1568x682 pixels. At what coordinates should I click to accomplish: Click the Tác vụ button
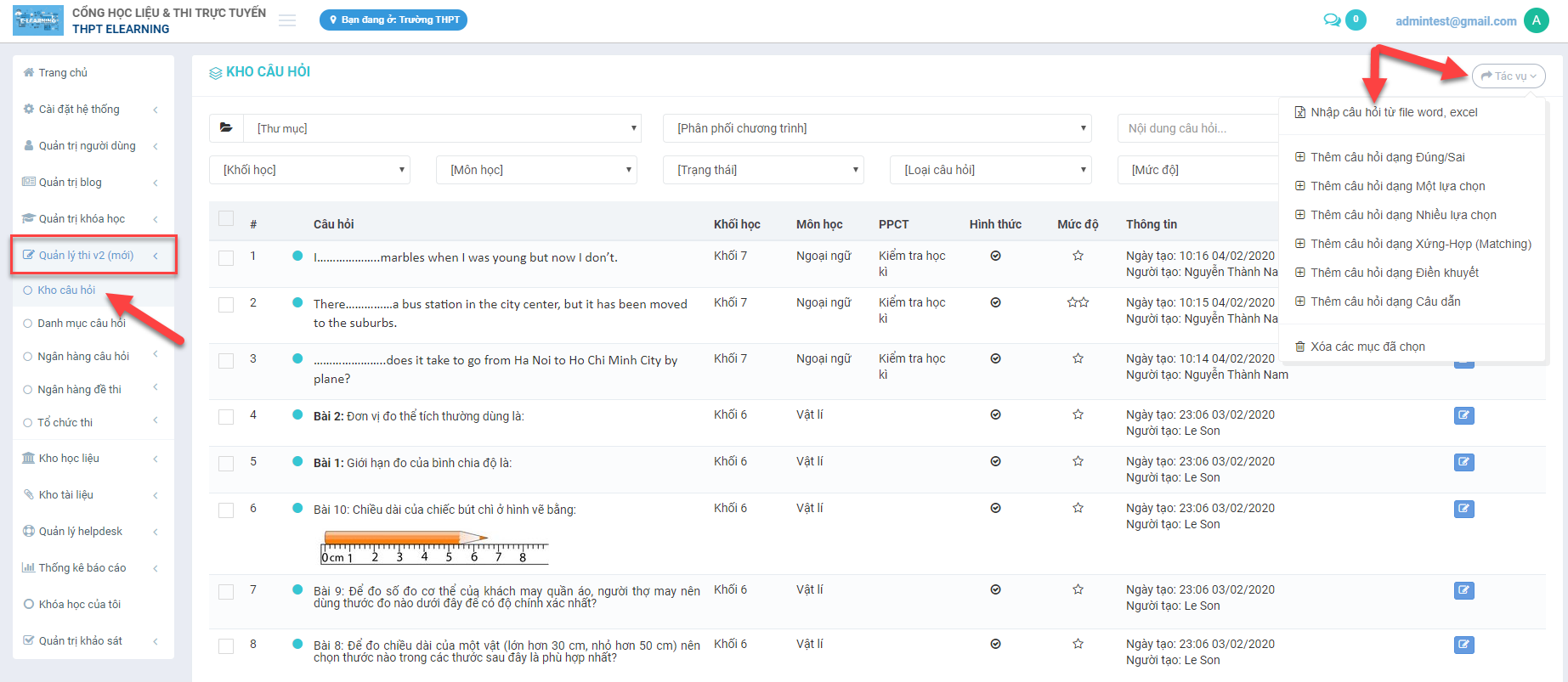click(1509, 76)
